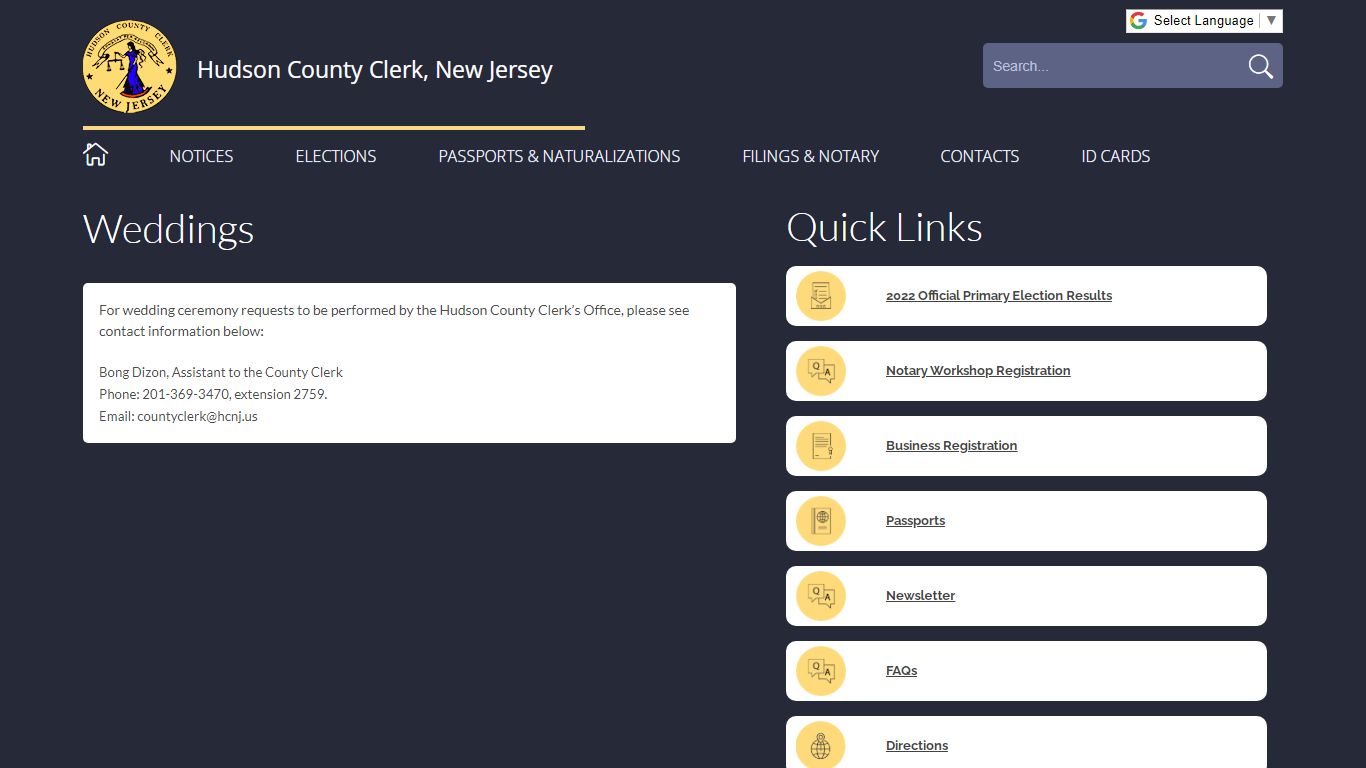Viewport: 1366px width, 768px height.
Task: Open the FAQs quick link
Action: click(901, 671)
